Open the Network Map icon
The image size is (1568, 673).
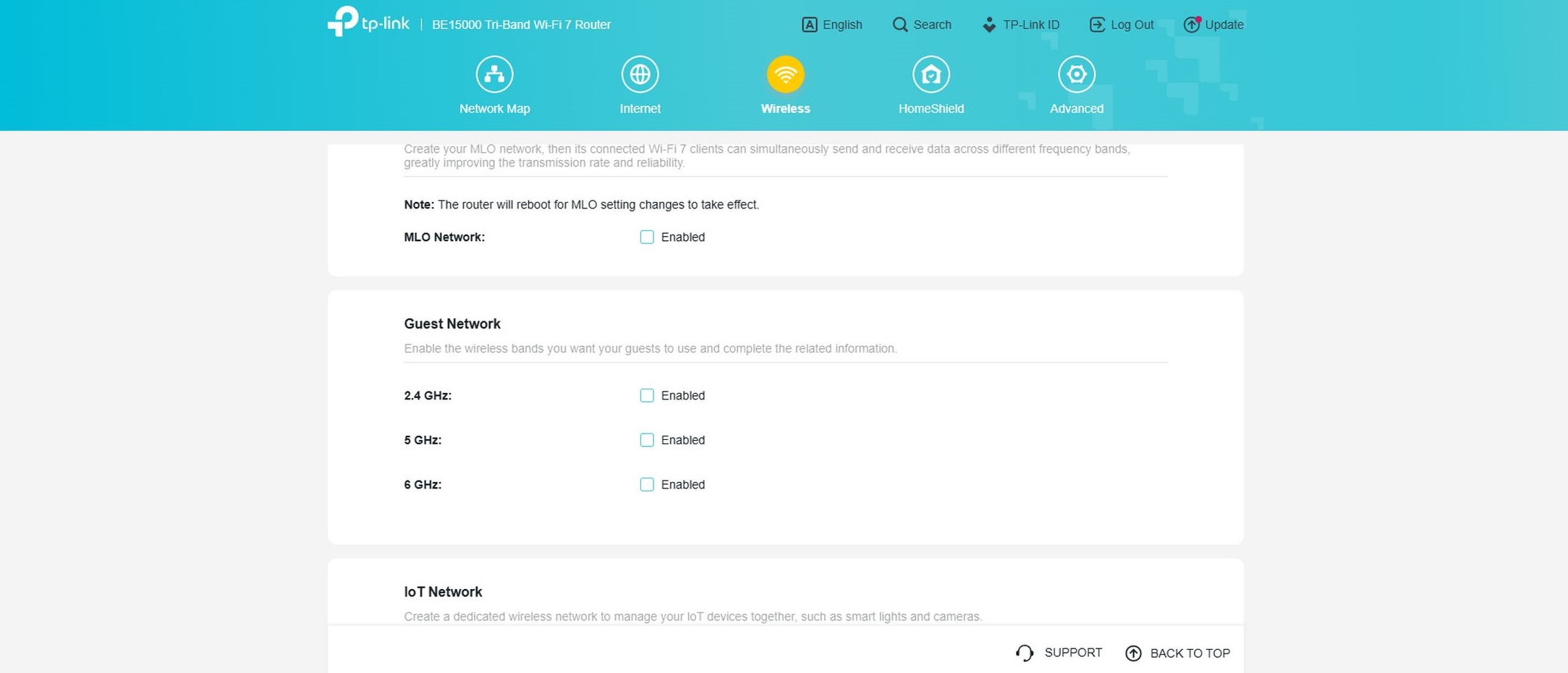click(494, 75)
